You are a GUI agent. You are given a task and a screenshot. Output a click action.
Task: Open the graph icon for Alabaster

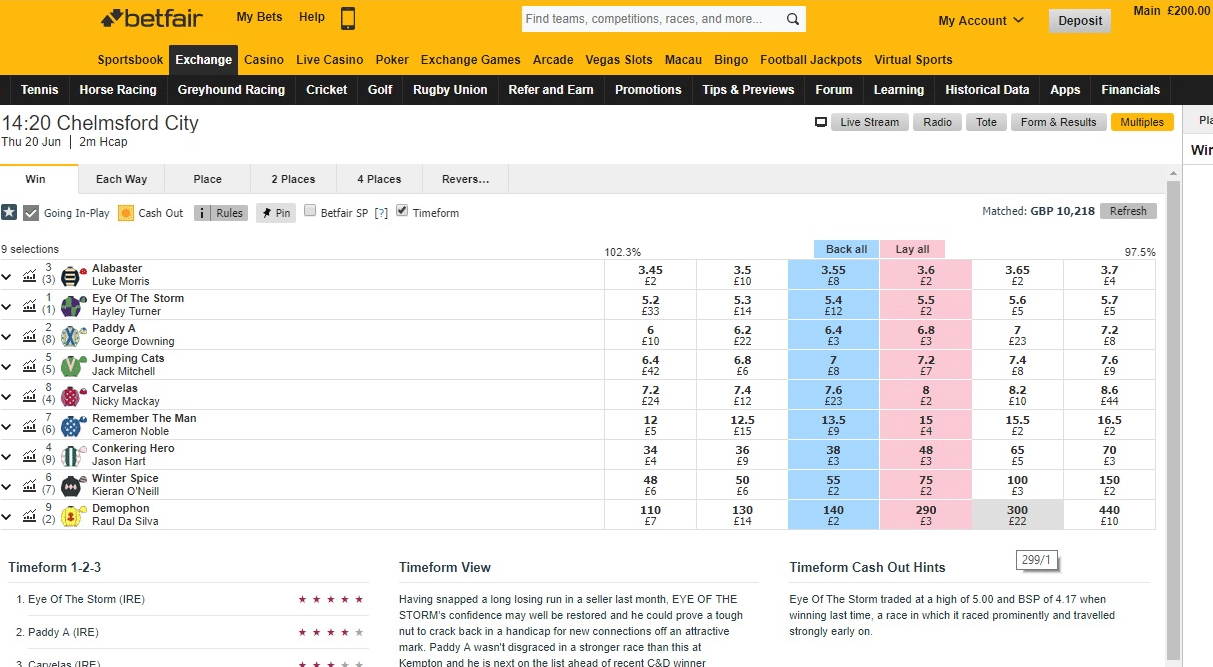click(29, 275)
